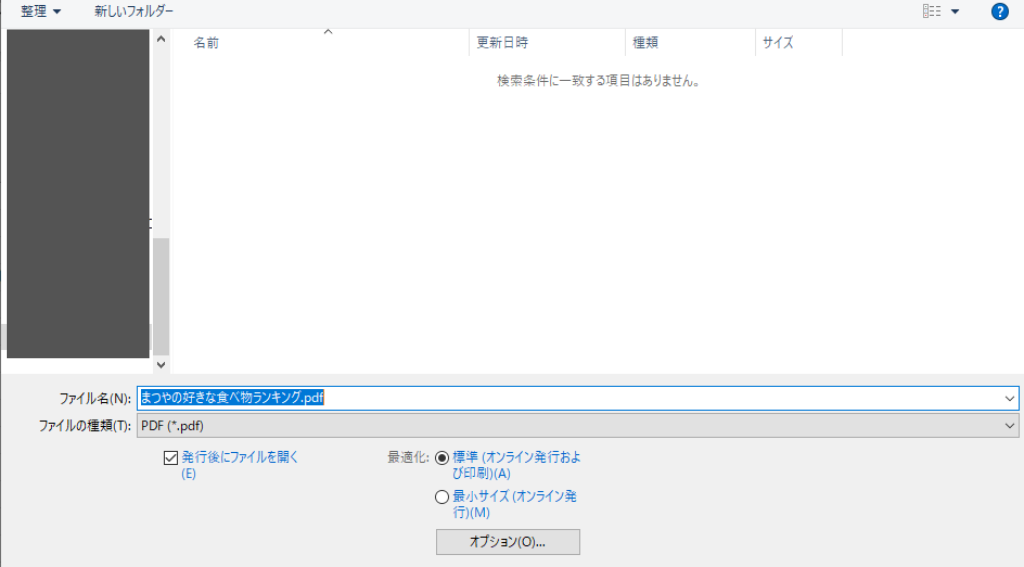Viewport: 1024px width, 567px height.
Task: Click the sort arrow above 名前
Action: point(327,32)
